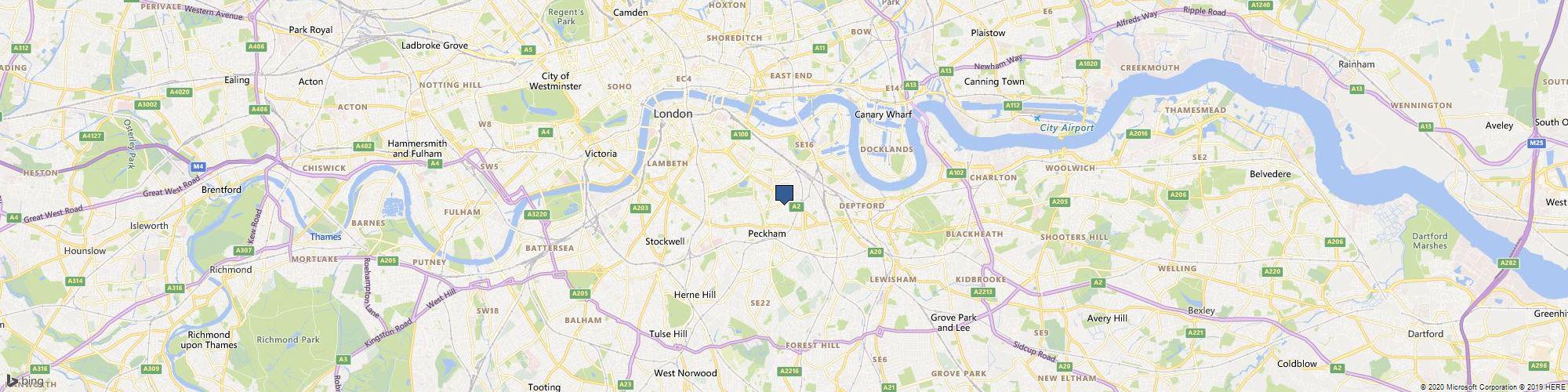Click the M4 motorway shield
The image size is (1568, 392).
click(198, 166)
